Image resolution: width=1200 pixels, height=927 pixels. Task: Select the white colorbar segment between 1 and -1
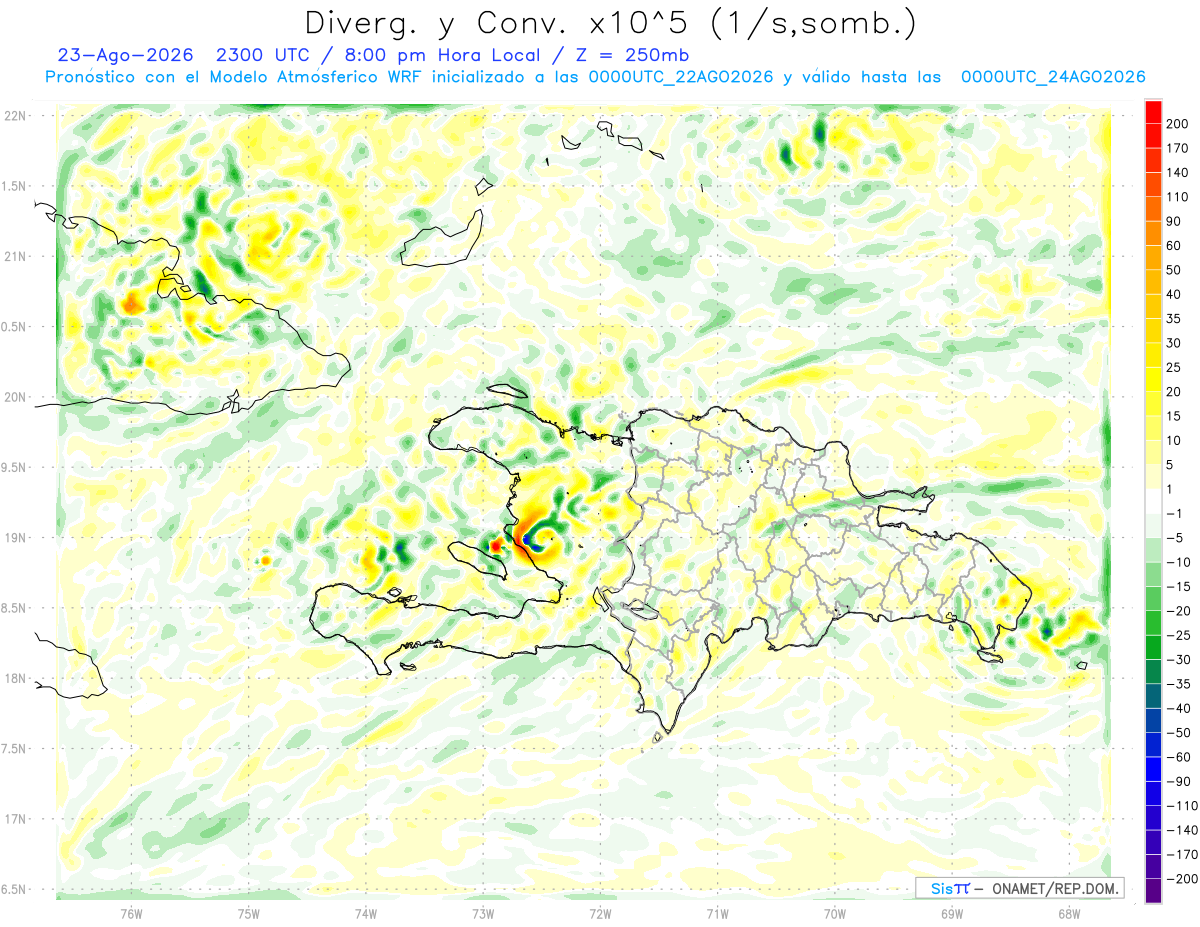1154,502
